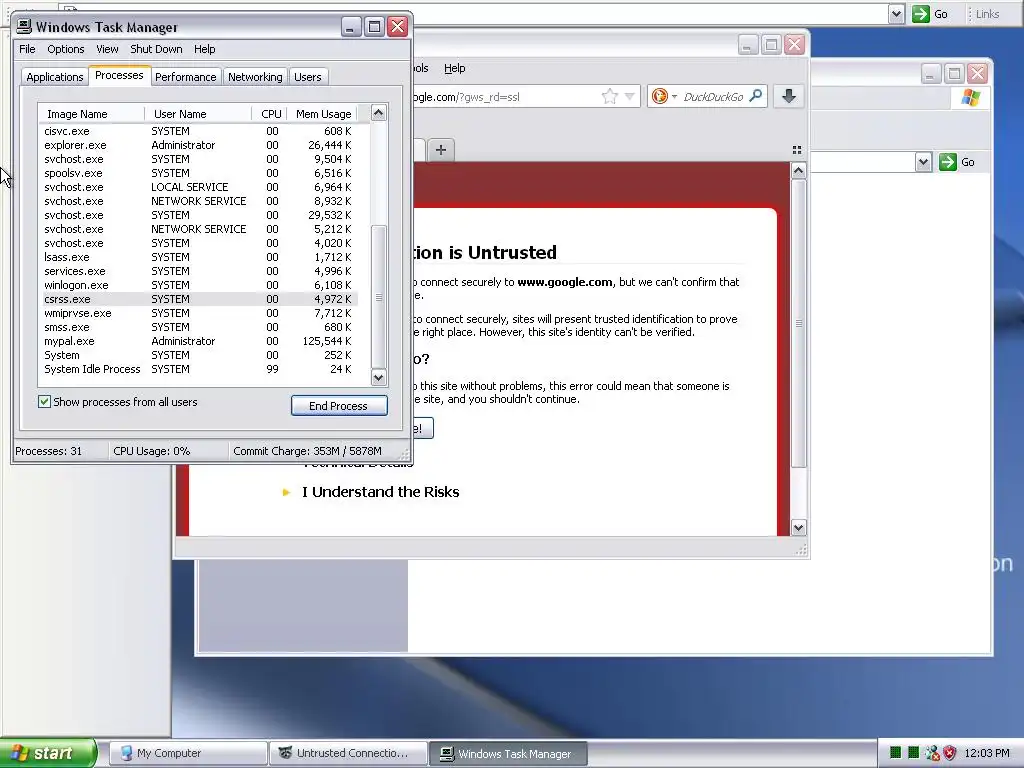Switch to Untrusted Connection taskbar button
Screen dimensions: 1024x768
(x=349, y=753)
